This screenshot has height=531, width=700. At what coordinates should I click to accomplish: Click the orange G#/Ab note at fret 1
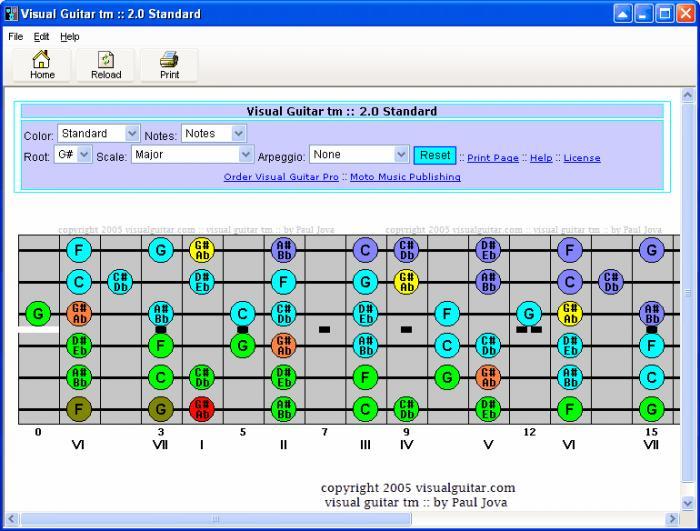(79, 314)
